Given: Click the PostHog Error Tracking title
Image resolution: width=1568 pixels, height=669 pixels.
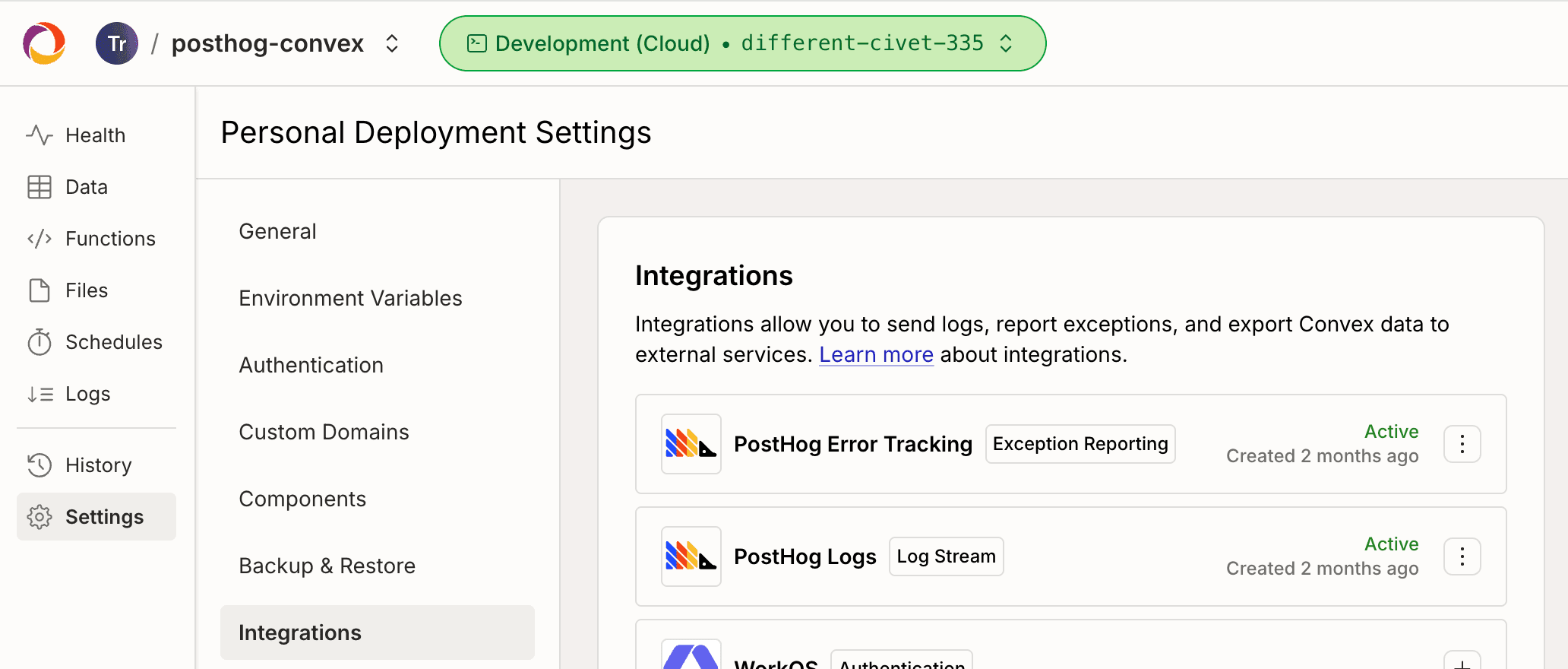Looking at the screenshot, I should click(x=853, y=444).
